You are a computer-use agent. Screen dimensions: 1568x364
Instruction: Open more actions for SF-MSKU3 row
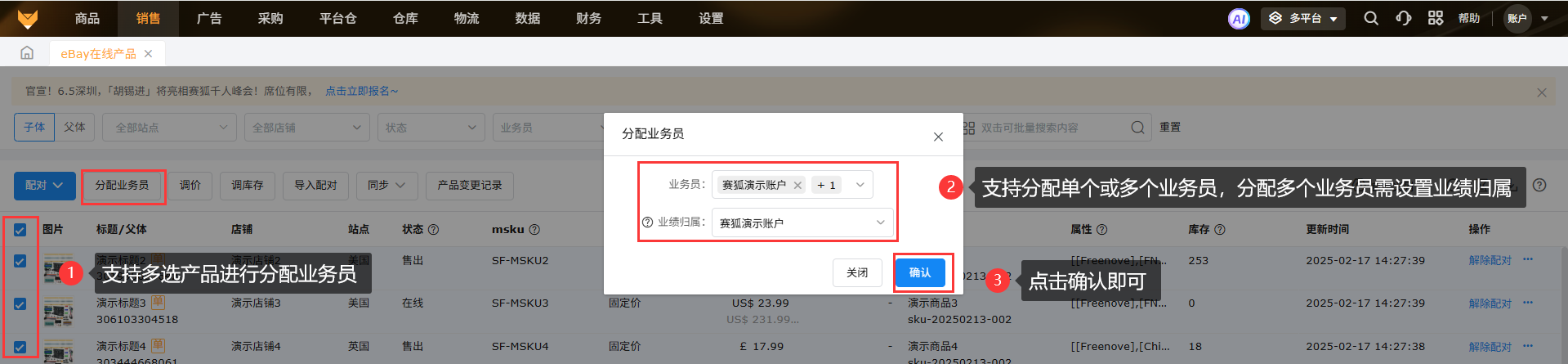coord(1528,303)
